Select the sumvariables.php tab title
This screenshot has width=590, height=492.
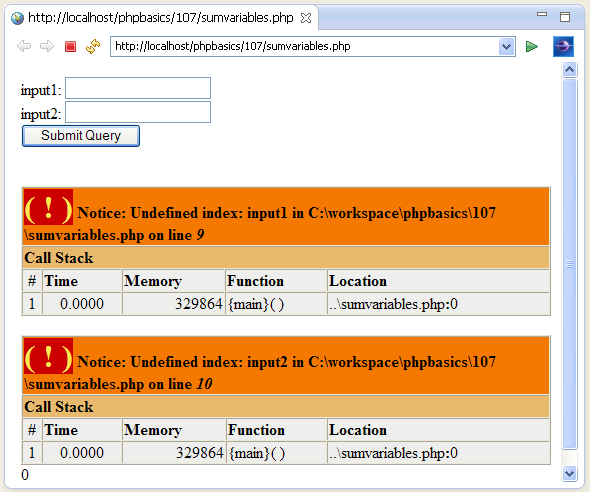tap(161, 18)
